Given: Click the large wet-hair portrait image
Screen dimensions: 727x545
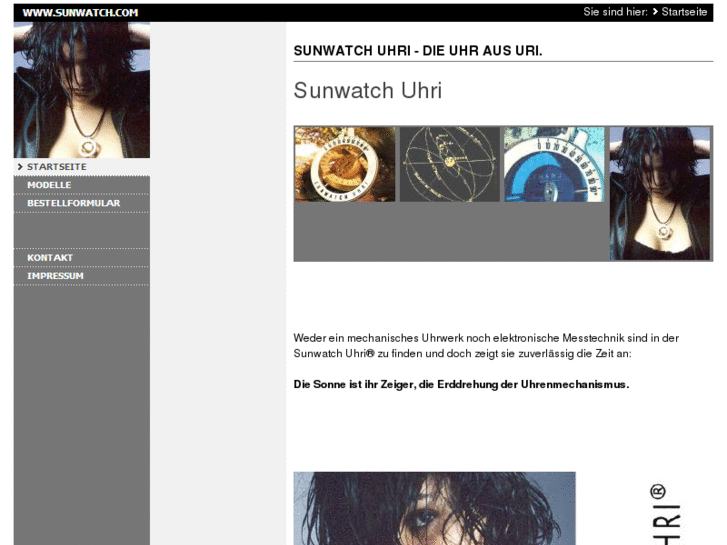Looking at the screenshot, I should (434, 508).
